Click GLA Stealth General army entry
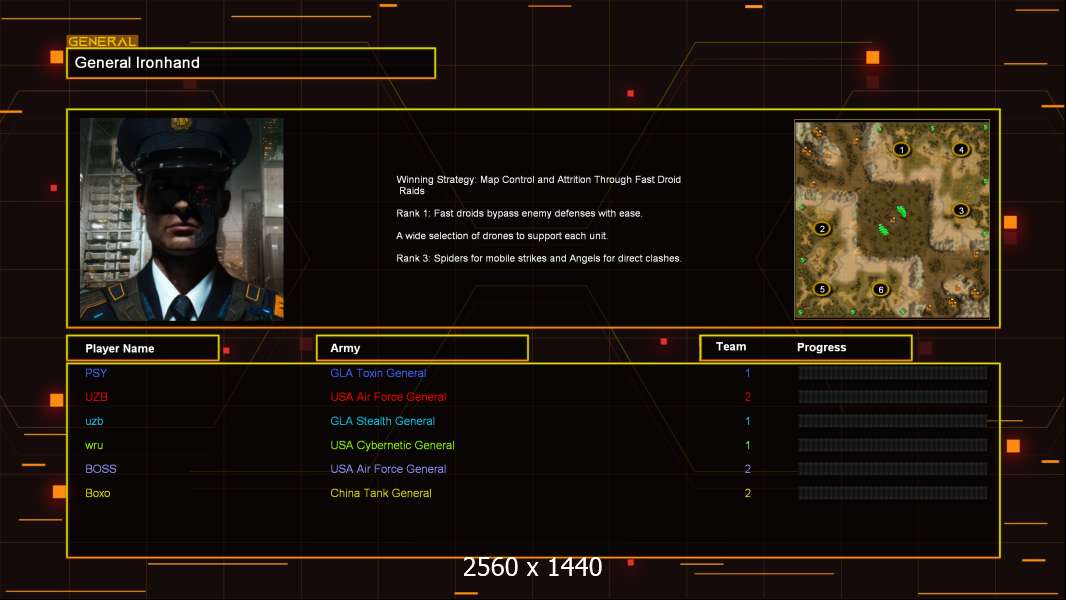 (x=382, y=421)
